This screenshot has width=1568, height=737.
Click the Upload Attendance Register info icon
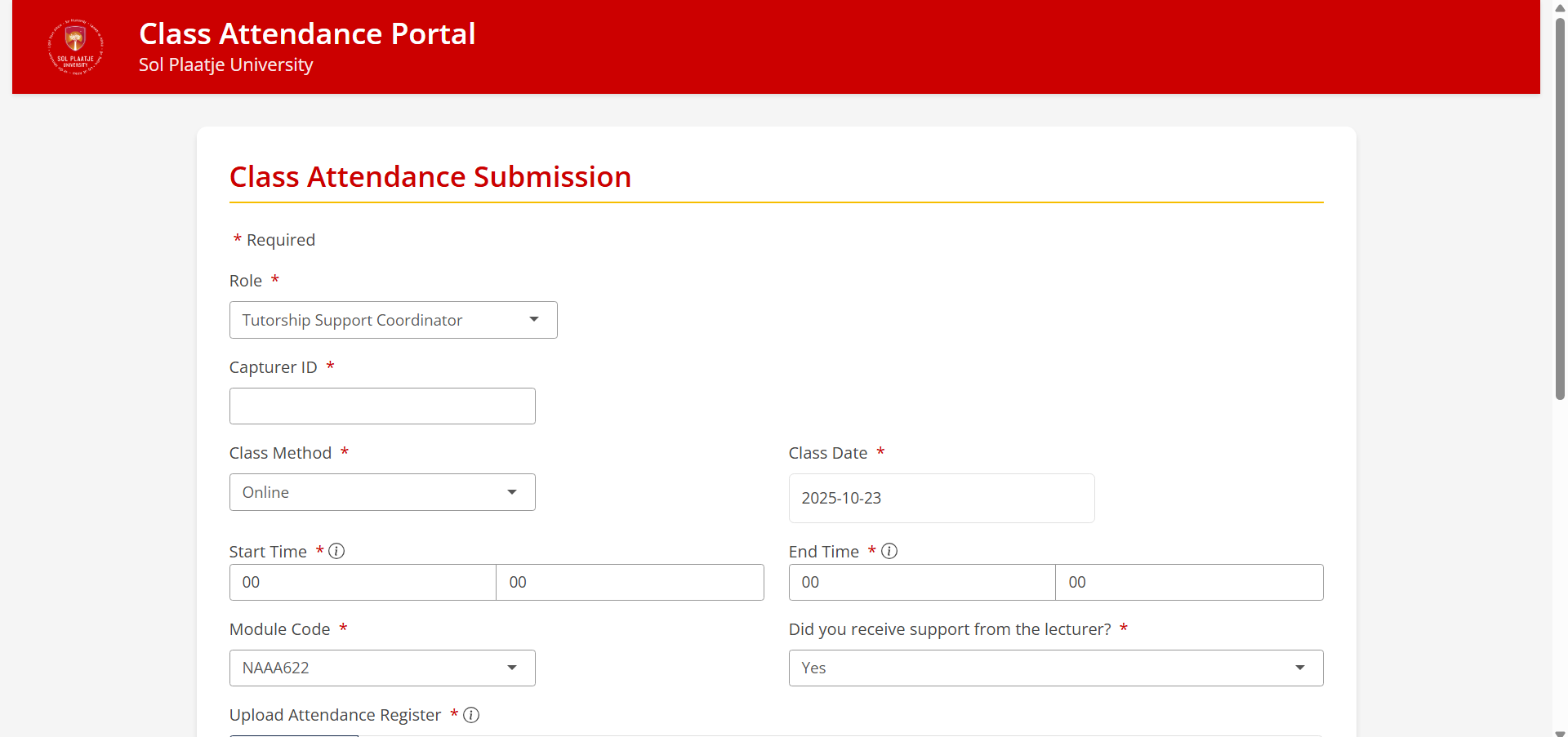pos(471,715)
